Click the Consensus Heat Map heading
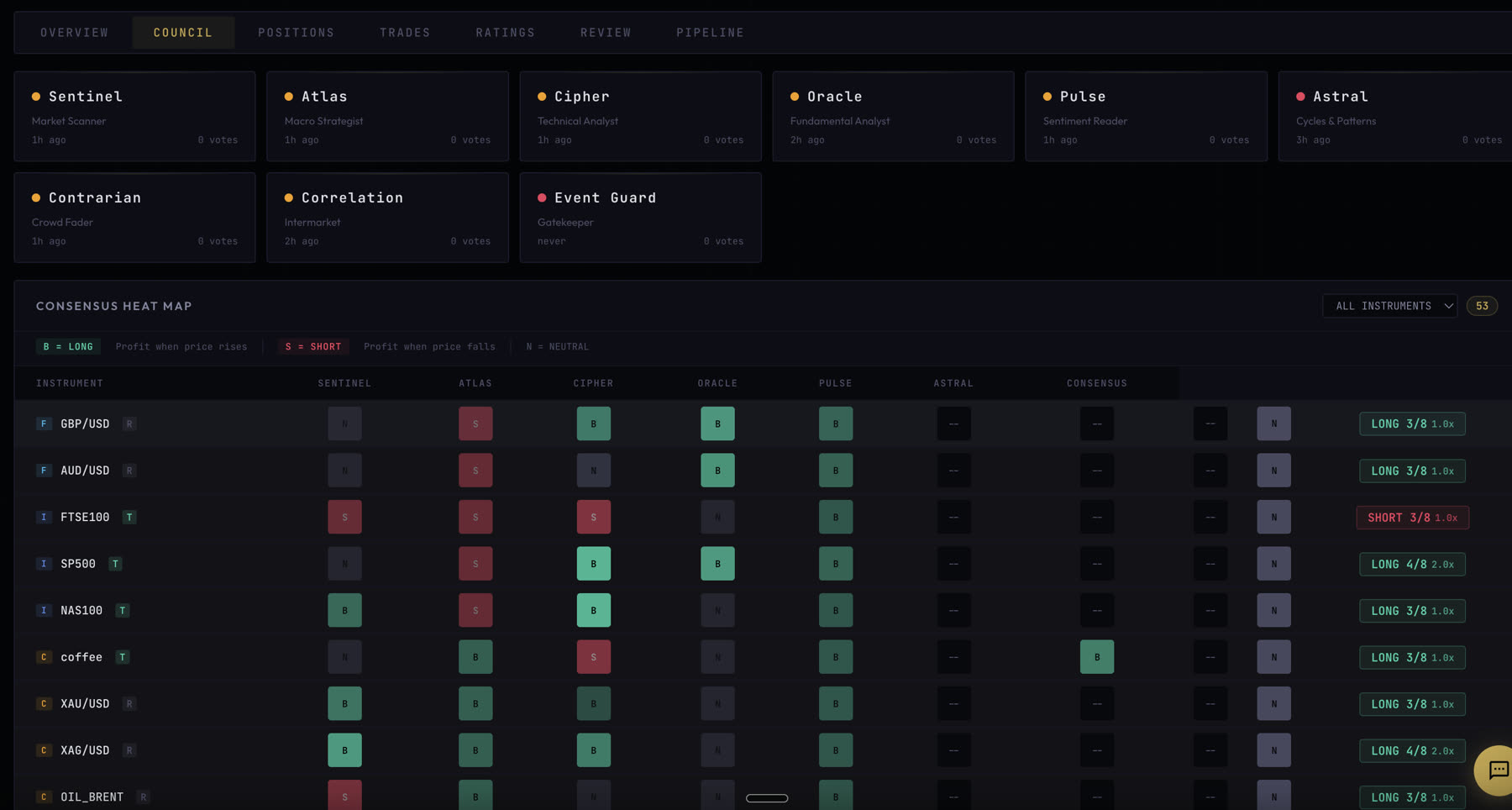Image resolution: width=1512 pixels, height=810 pixels. pos(114,306)
